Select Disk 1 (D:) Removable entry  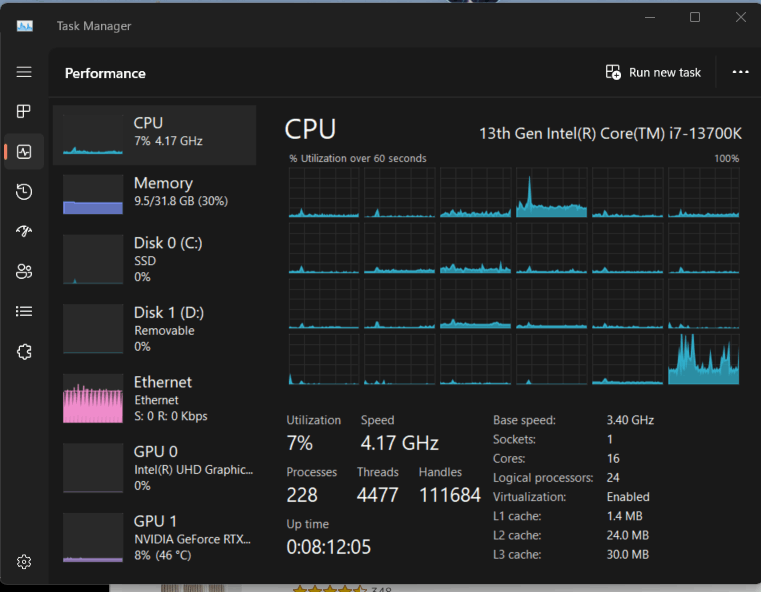click(x=154, y=329)
